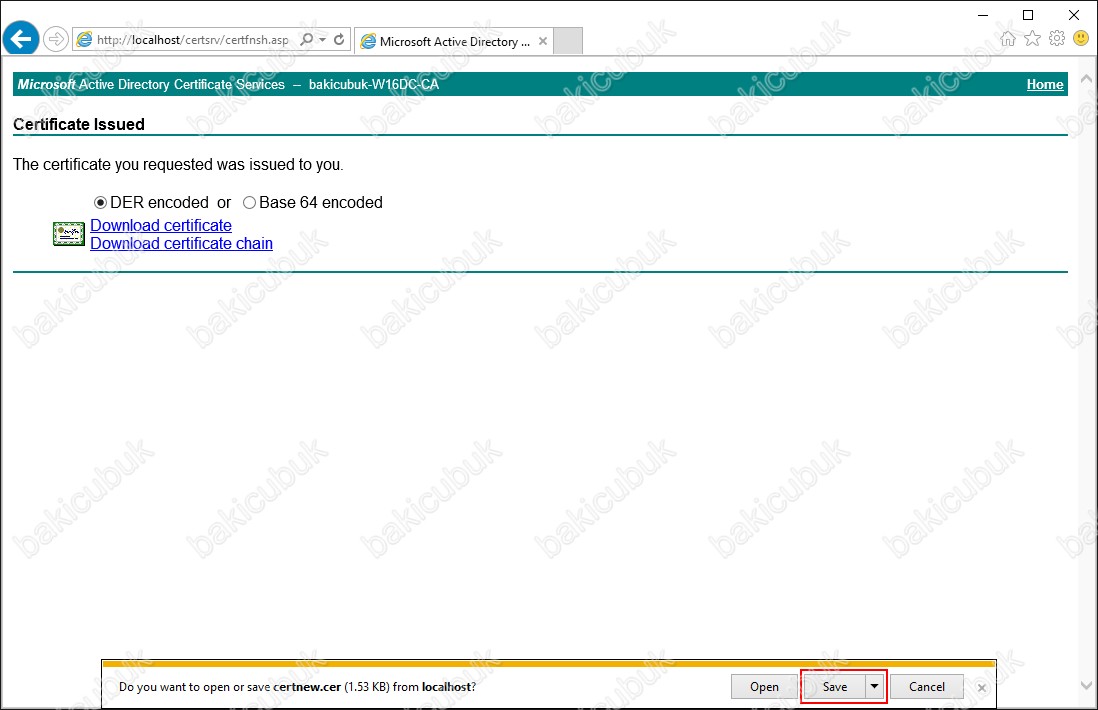Open the Tools gear menu

pos(1057,39)
